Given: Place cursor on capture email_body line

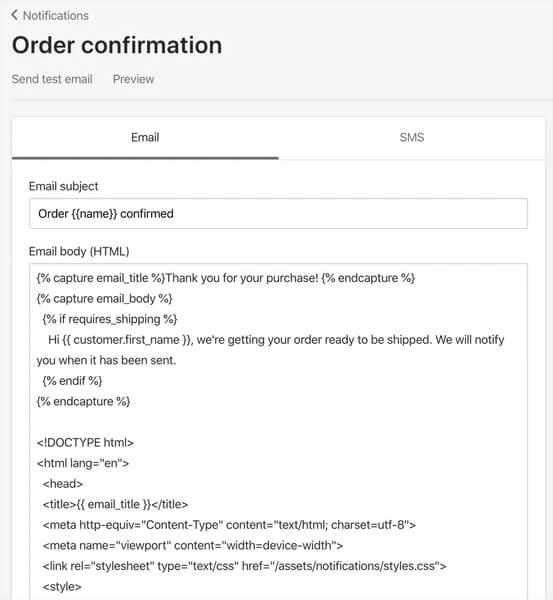Looking at the screenshot, I should tap(104, 298).
